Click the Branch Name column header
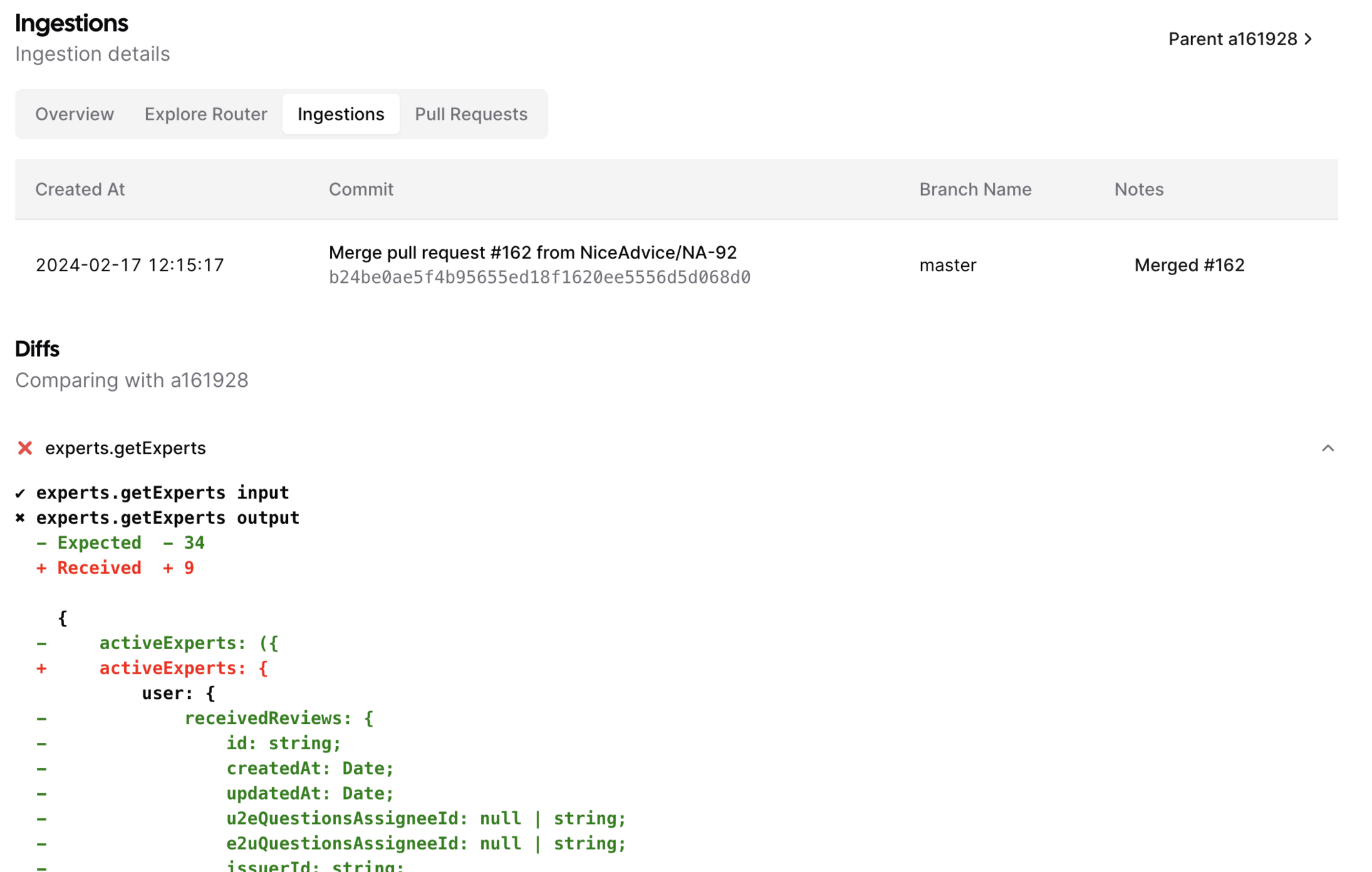The image size is (1372, 872). click(x=975, y=189)
